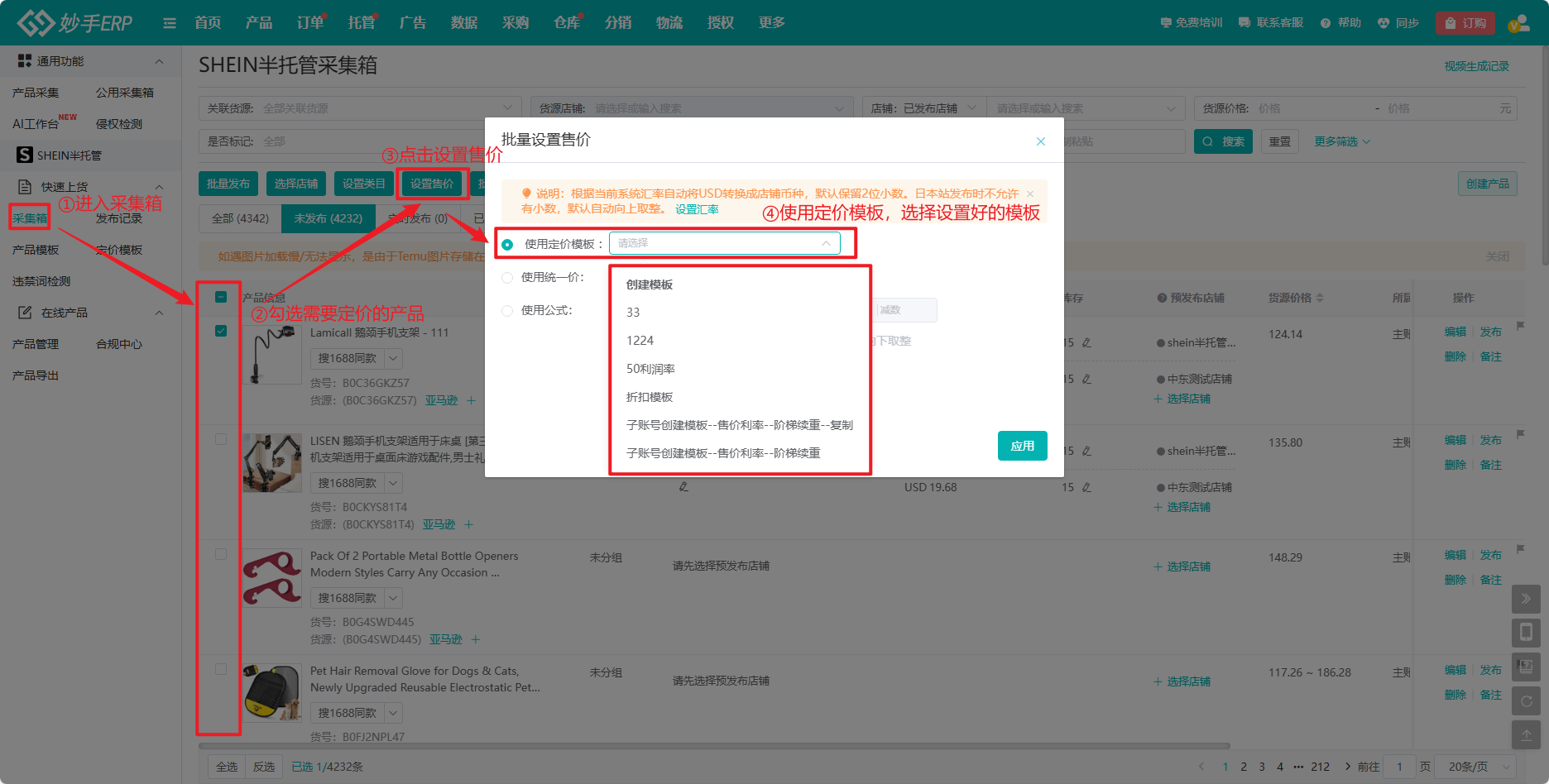Dismiss the orange 说明 notice in dialog
This screenshot has height=784, width=1549.
click(x=1030, y=194)
